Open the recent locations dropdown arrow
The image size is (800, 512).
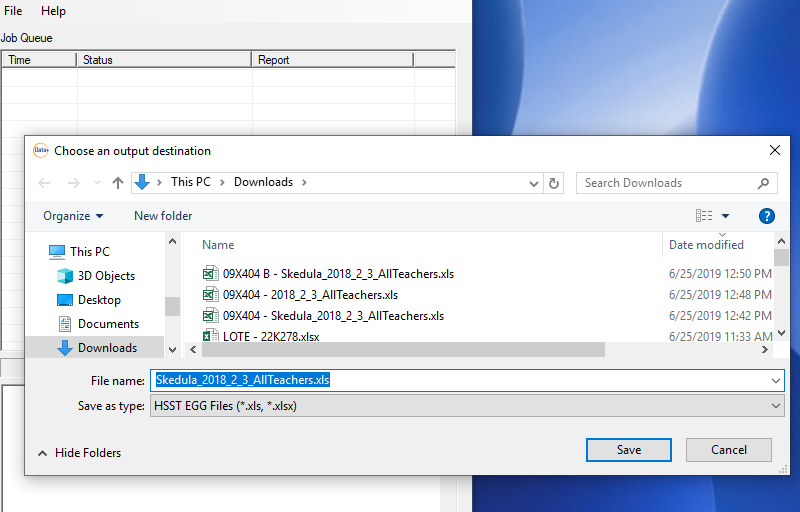tap(97, 183)
